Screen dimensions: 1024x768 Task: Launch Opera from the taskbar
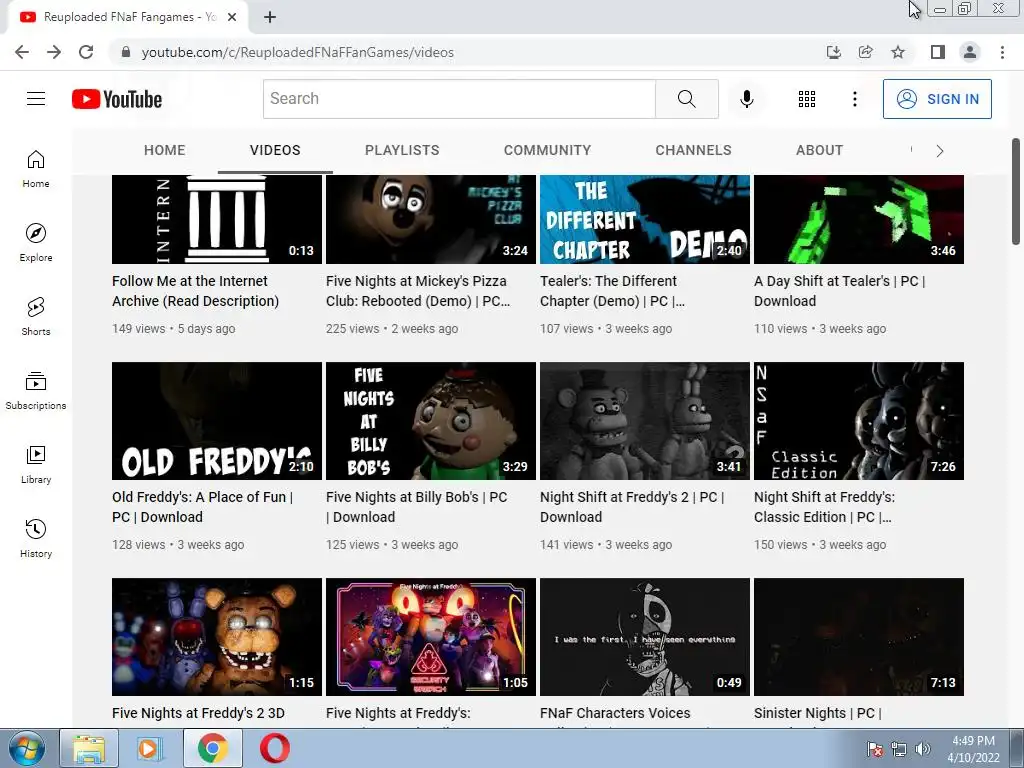pos(274,748)
